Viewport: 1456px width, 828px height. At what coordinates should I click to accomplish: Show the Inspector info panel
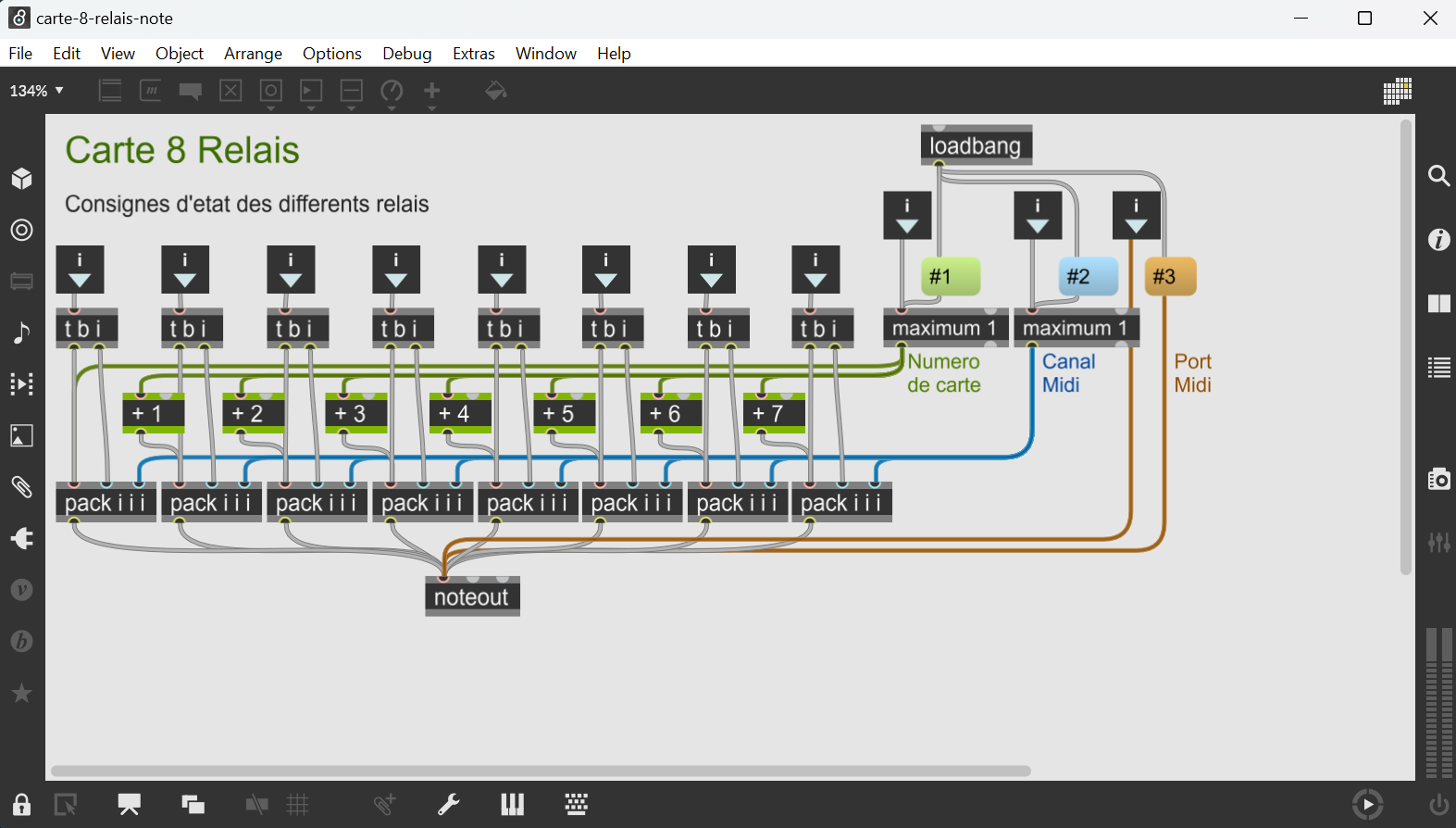(1438, 240)
